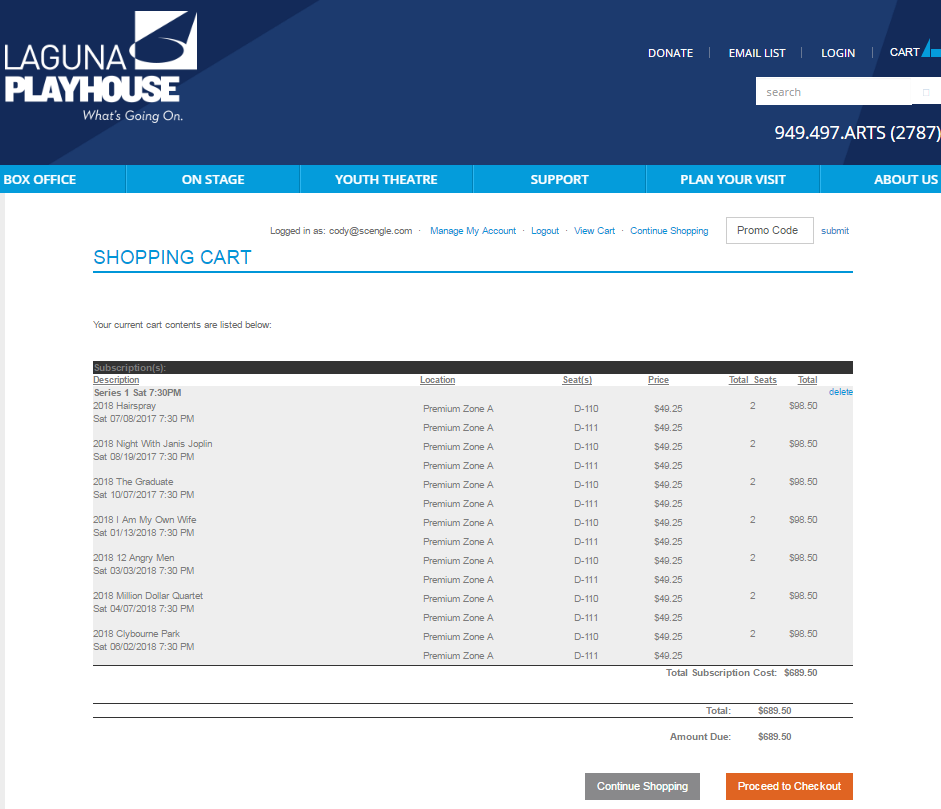Viewport: 941px width, 809px height.
Task: Submit the promo code
Action: [x=835, y=231]
